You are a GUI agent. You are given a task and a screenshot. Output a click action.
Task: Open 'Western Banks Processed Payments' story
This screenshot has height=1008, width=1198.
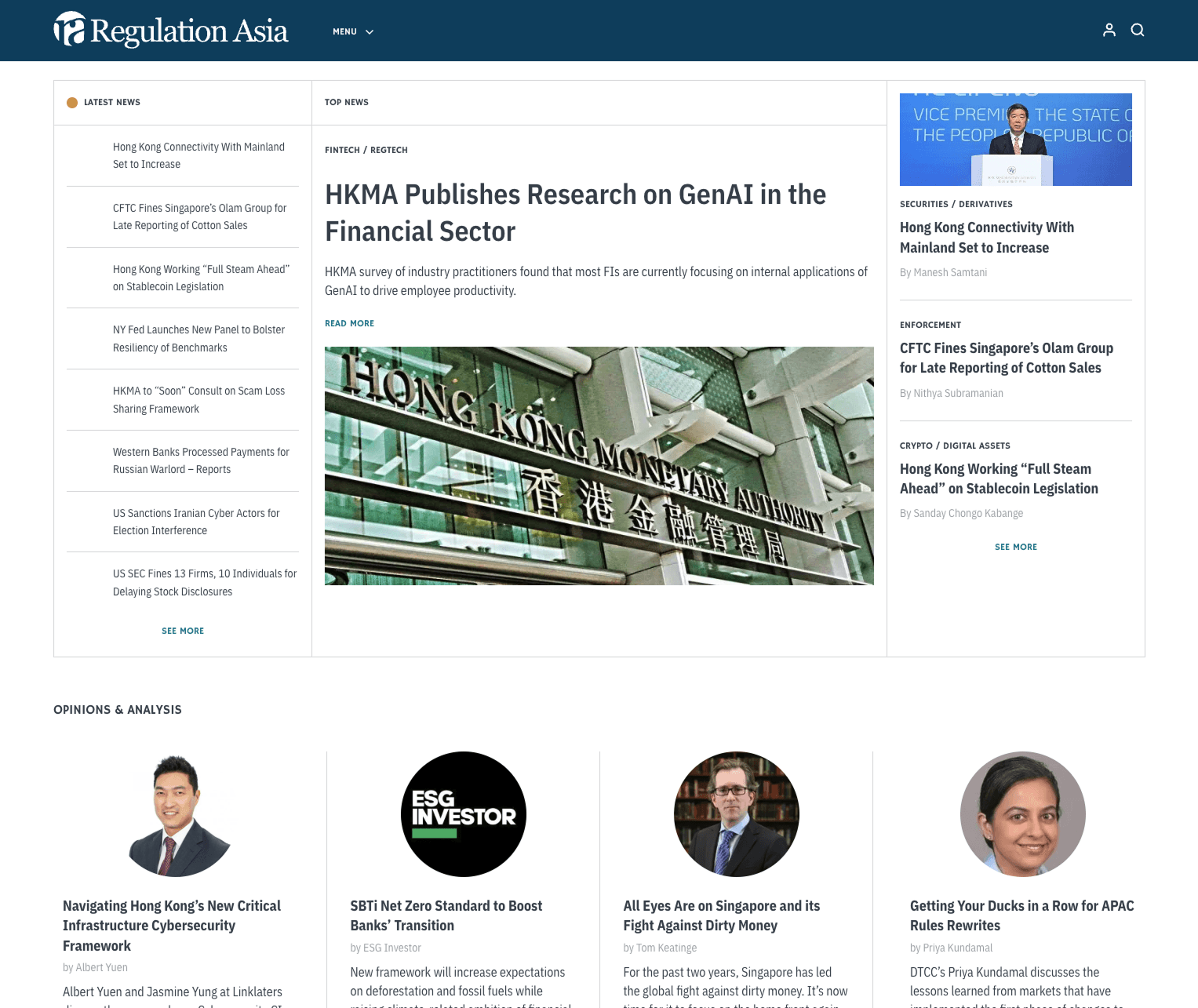[x=202, y=460]
